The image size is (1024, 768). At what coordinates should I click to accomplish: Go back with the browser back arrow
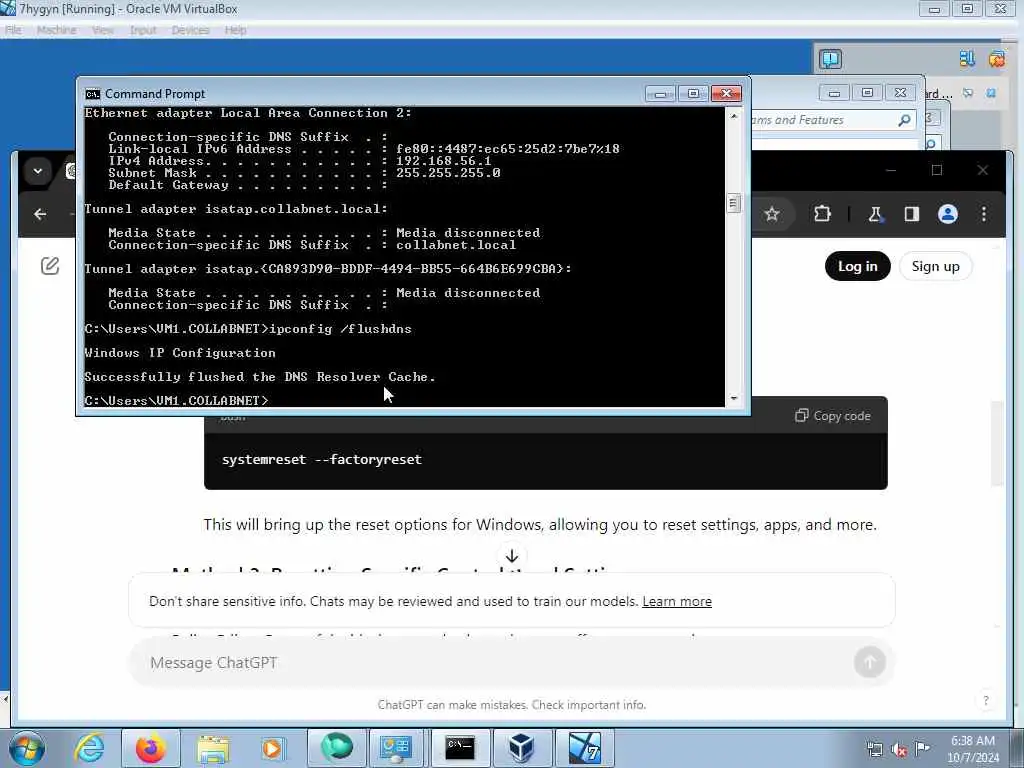coord(40,214)
